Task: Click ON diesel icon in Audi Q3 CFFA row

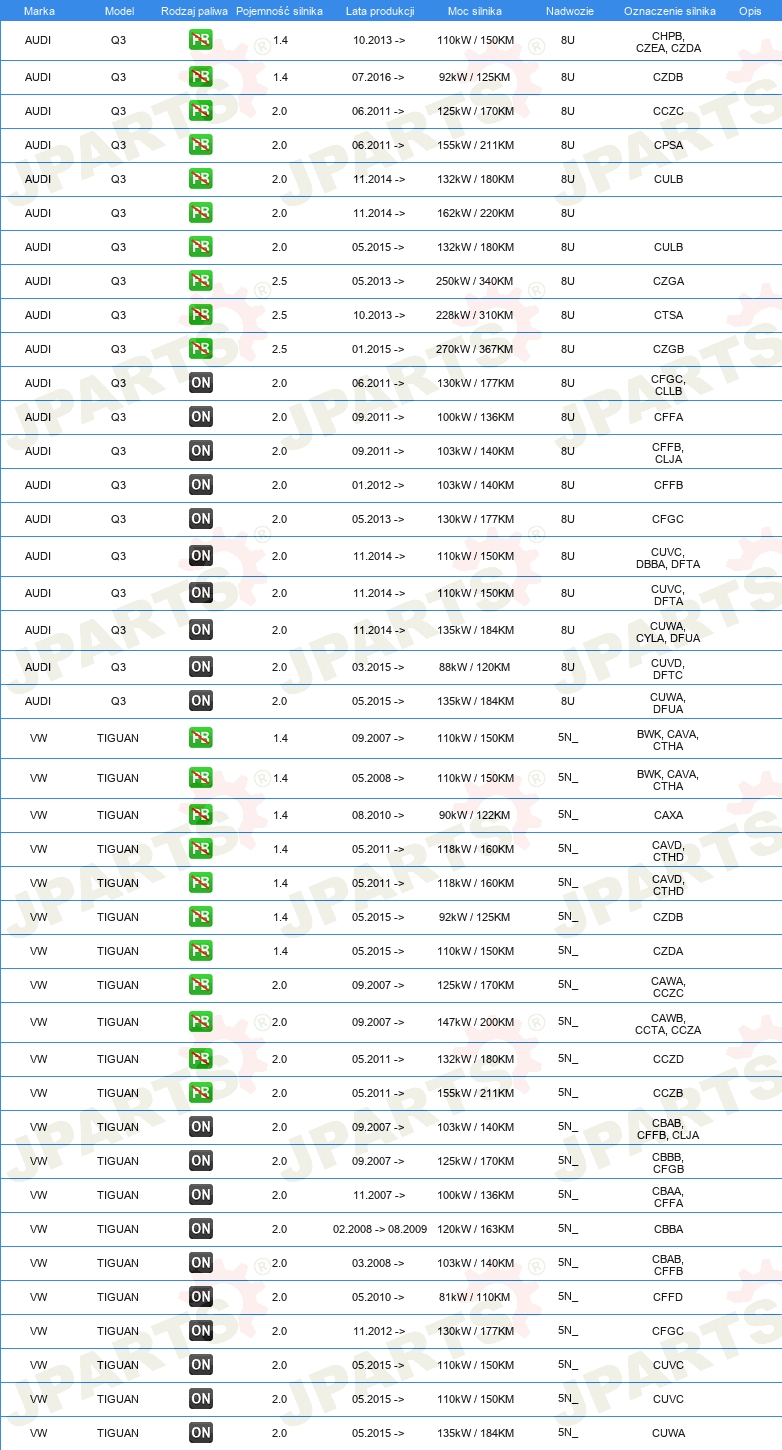Action: (x=201, y=417)
